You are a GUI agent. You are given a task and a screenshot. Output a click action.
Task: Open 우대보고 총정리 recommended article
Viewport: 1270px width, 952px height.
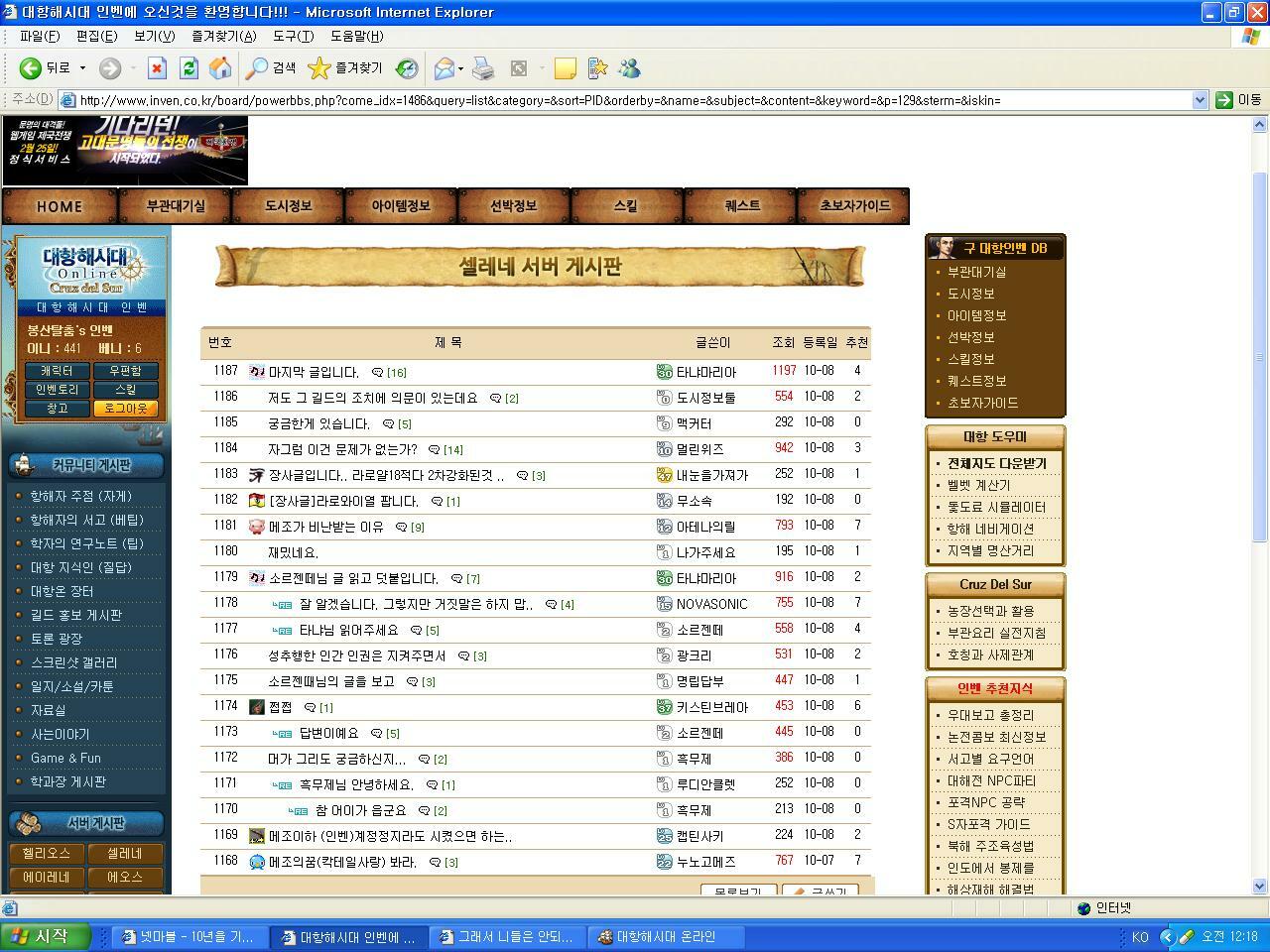coord(990,715)
